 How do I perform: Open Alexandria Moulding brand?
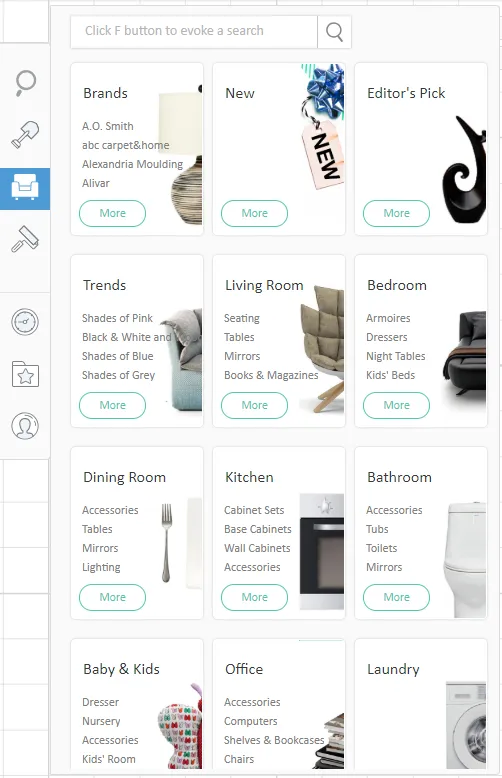tap(132, 164)
